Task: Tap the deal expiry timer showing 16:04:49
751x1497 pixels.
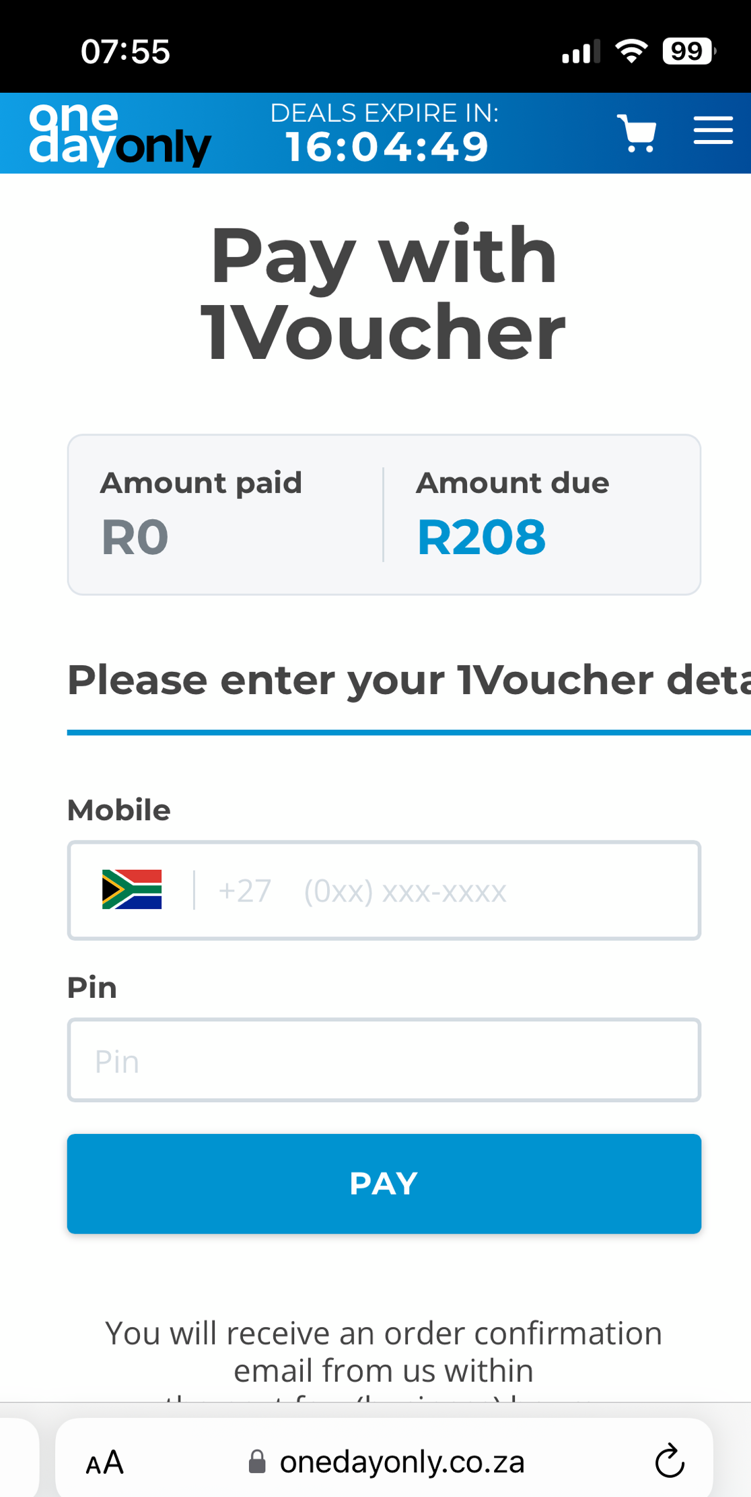Action: click(387, 145)
